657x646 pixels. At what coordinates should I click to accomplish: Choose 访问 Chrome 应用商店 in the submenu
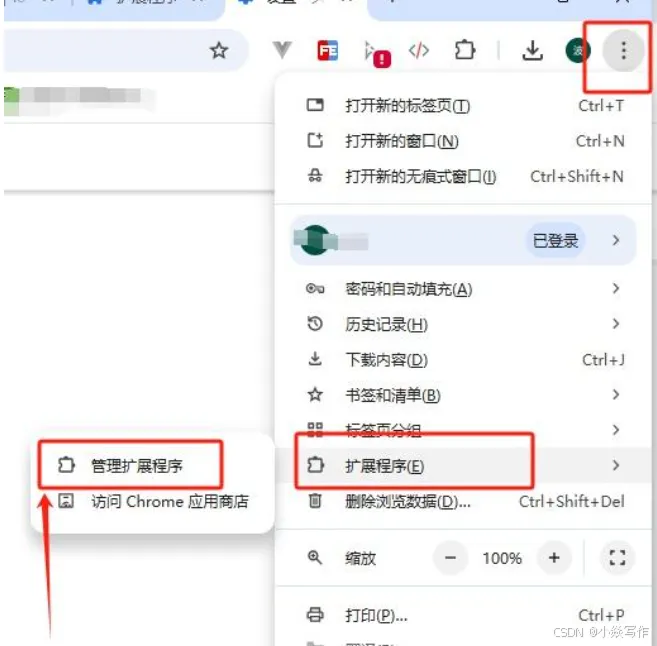152,501
